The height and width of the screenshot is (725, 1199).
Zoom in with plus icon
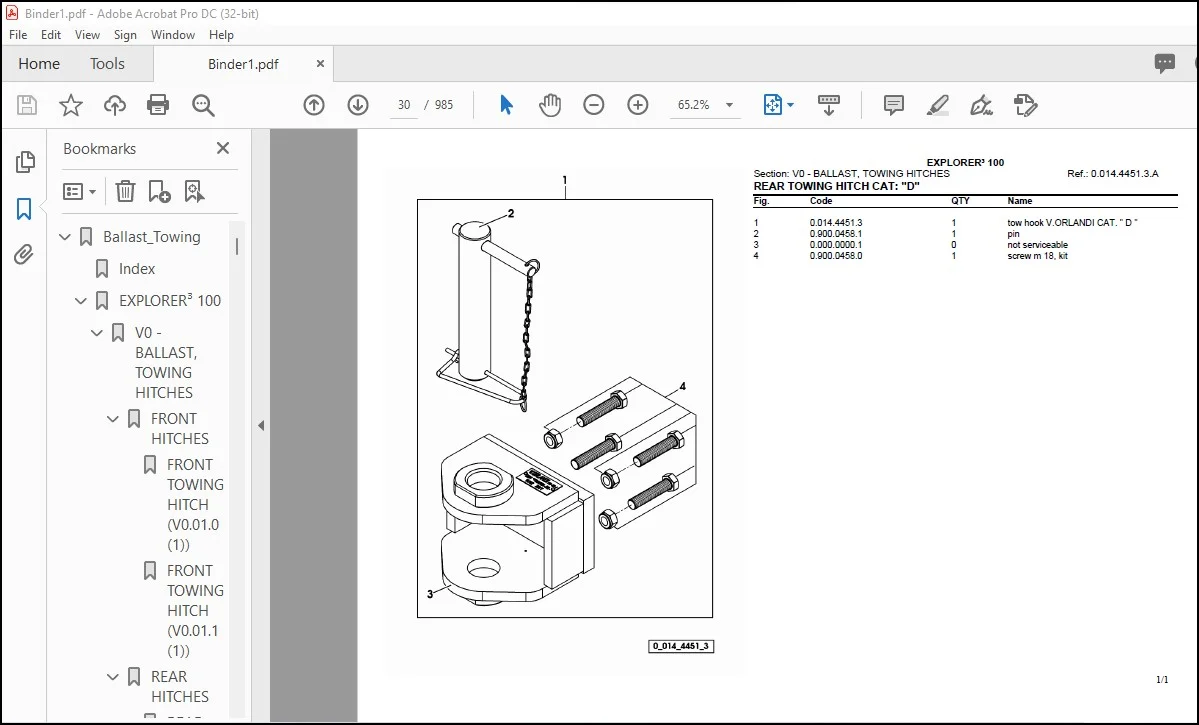638,105
